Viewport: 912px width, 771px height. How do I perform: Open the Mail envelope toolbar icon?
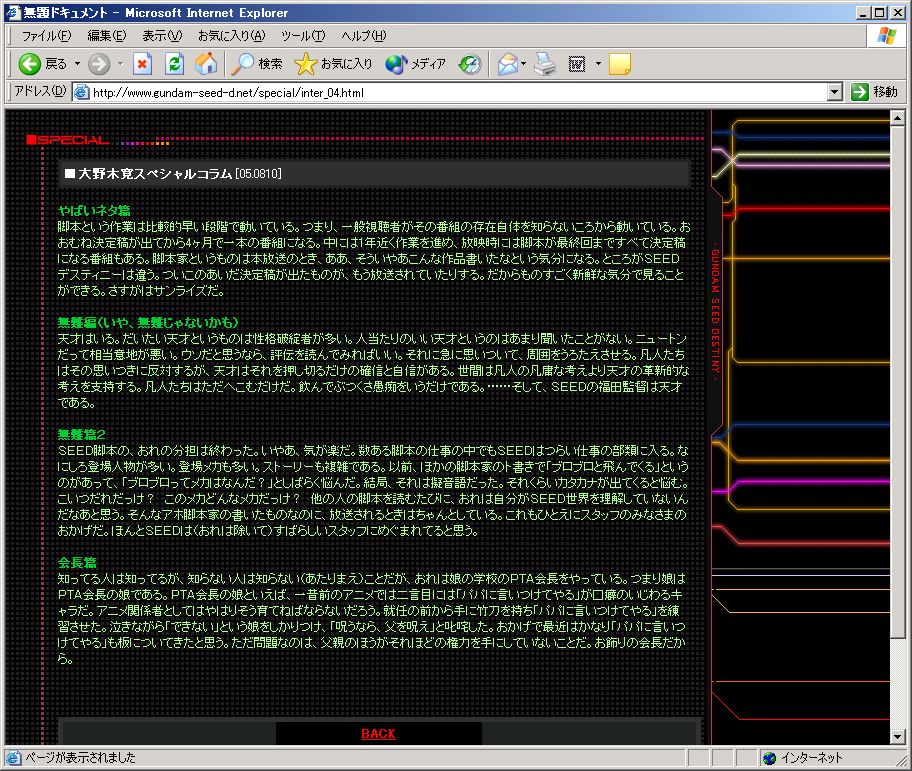pyautogui.click(x=508, y=64)
